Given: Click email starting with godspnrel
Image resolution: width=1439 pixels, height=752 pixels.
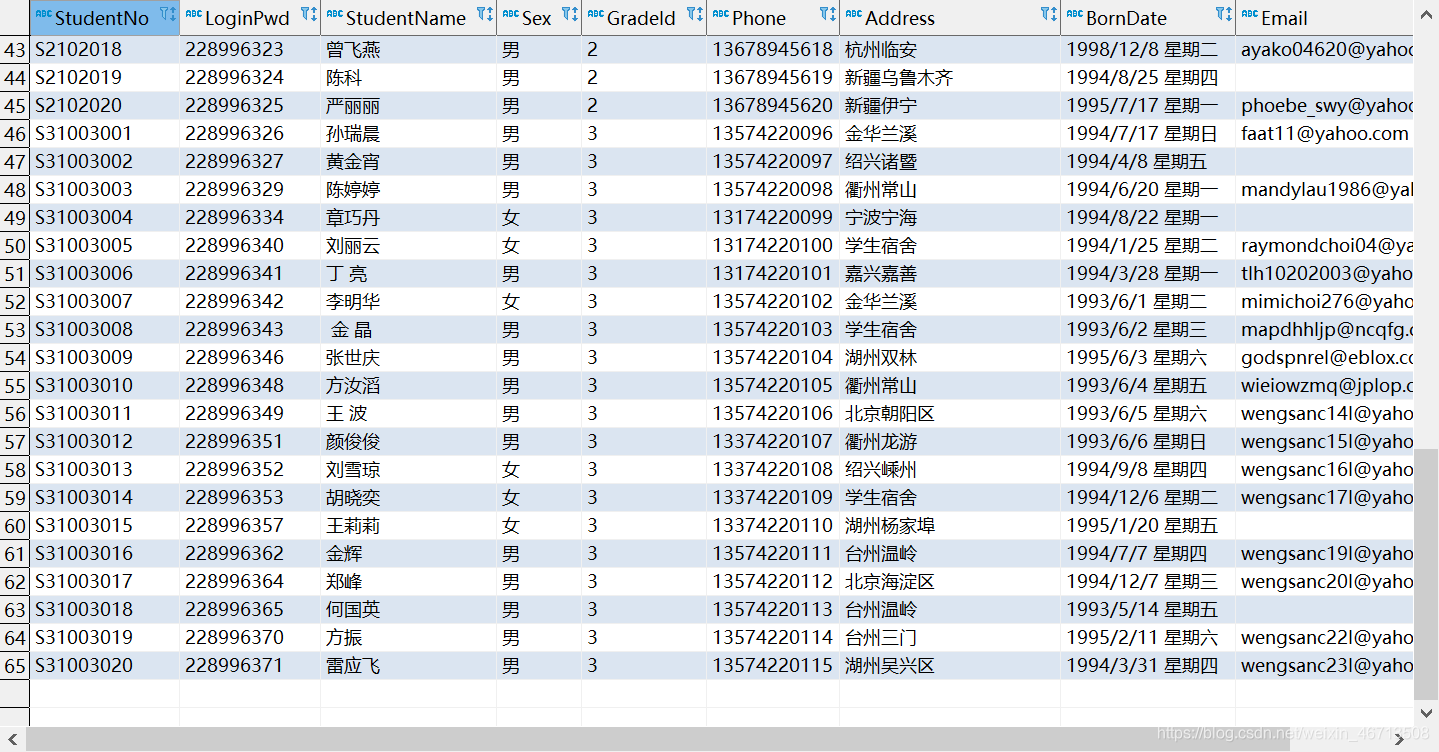Looking at the screenshot, I should click(x=1327, y=357).
